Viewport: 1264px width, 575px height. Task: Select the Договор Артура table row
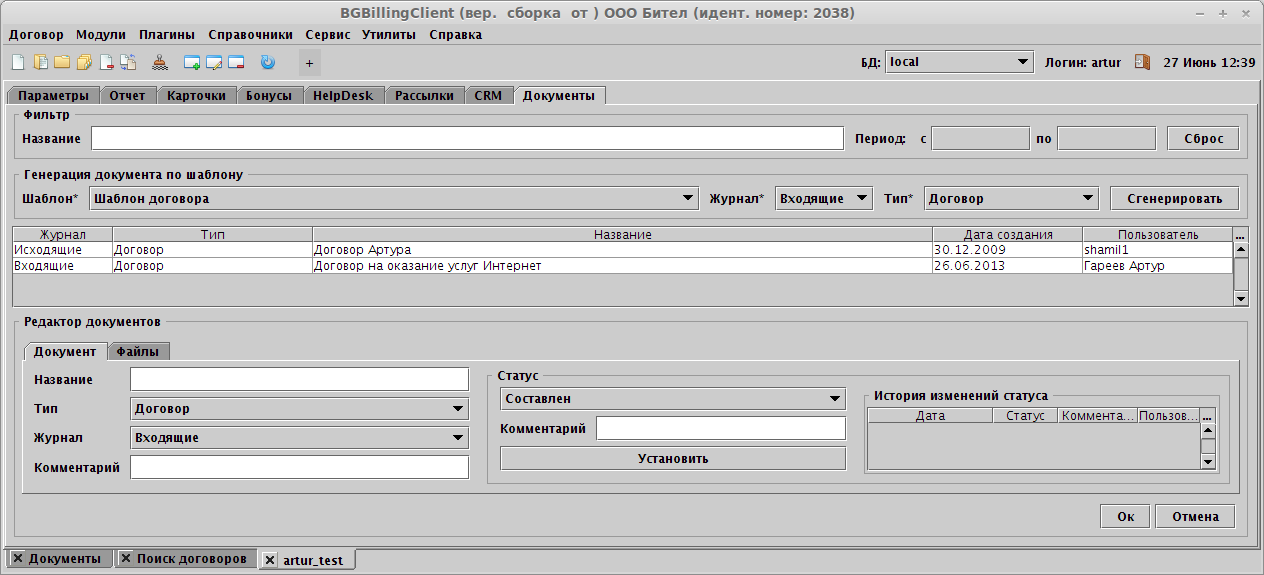click(620, 249)
